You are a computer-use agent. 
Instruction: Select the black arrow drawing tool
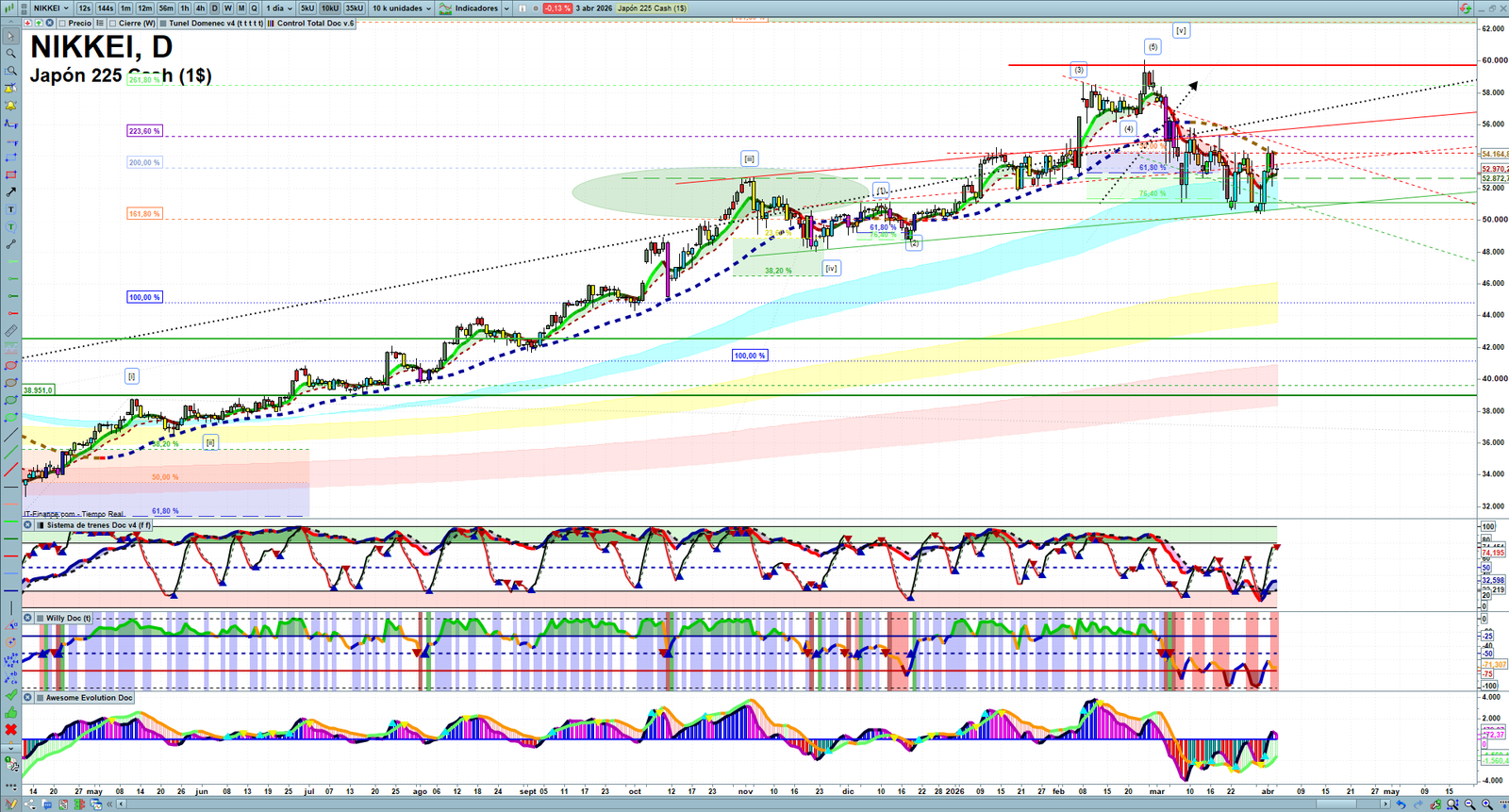coord(10,192)
